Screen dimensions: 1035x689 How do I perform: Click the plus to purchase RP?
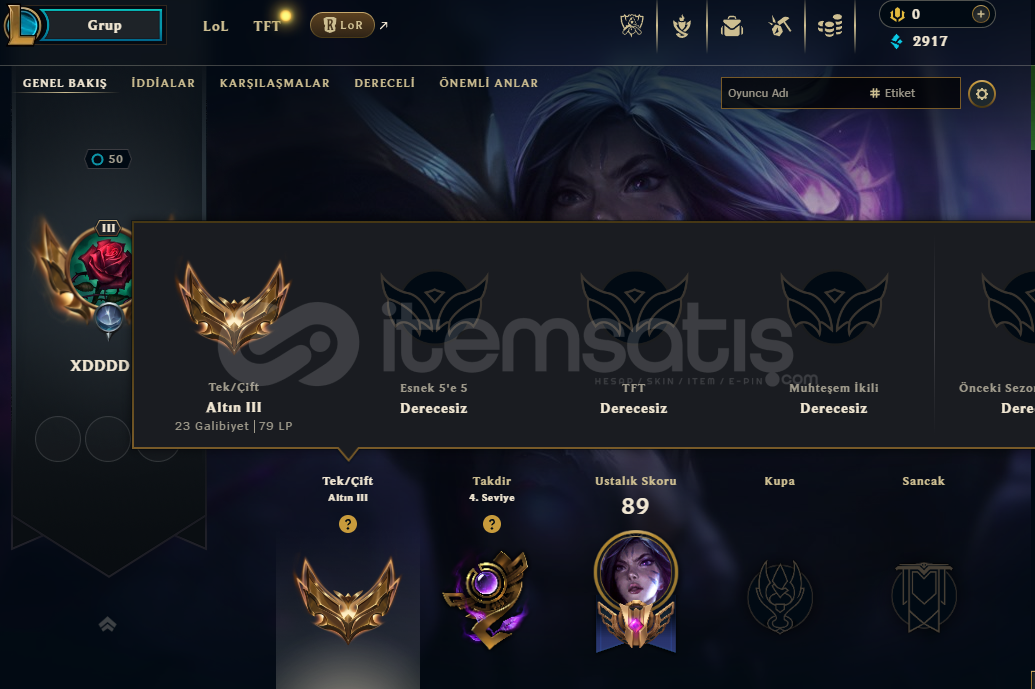[981, 14]
